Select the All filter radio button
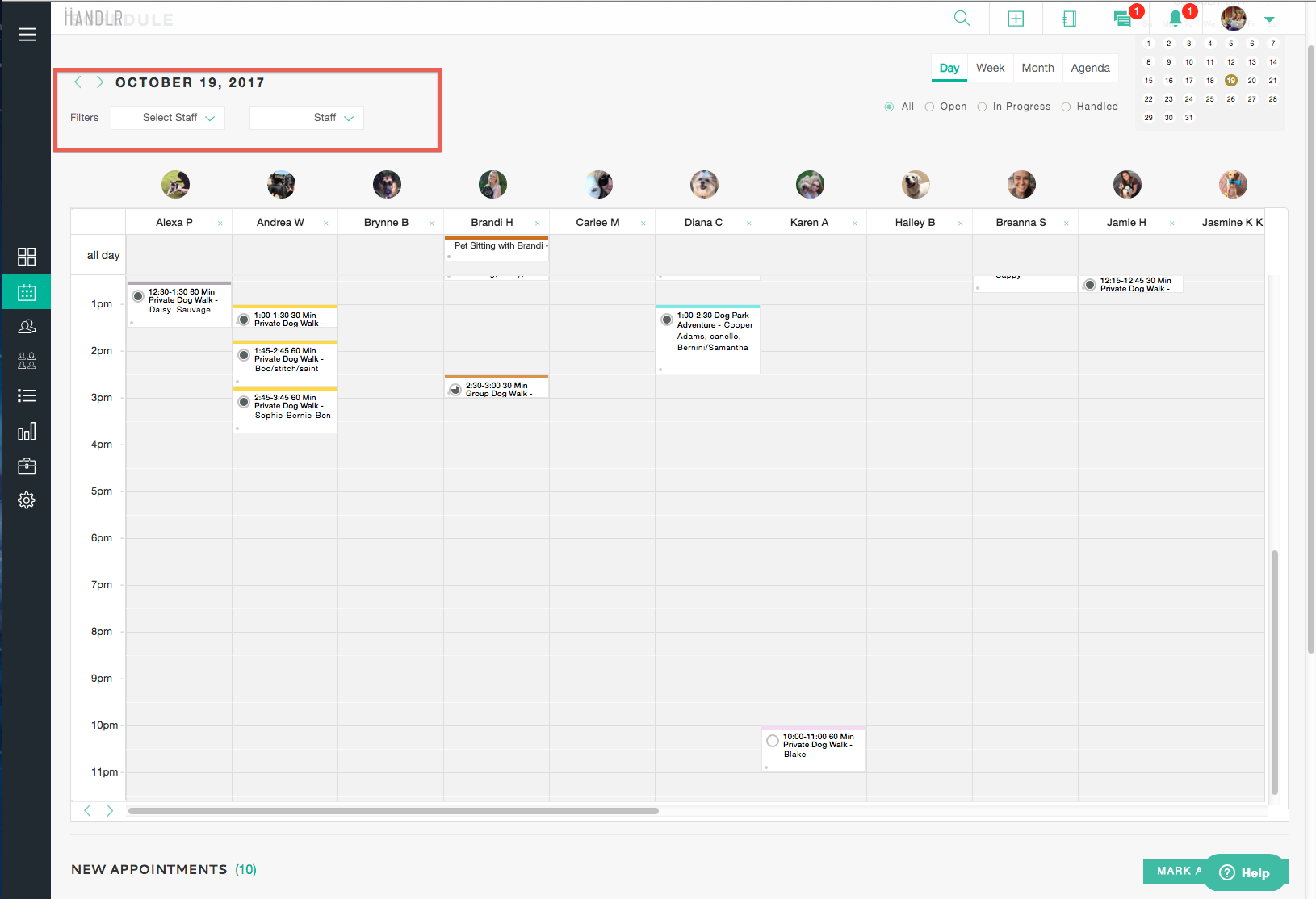The image size is (1316, 899). tap(887, 106)
